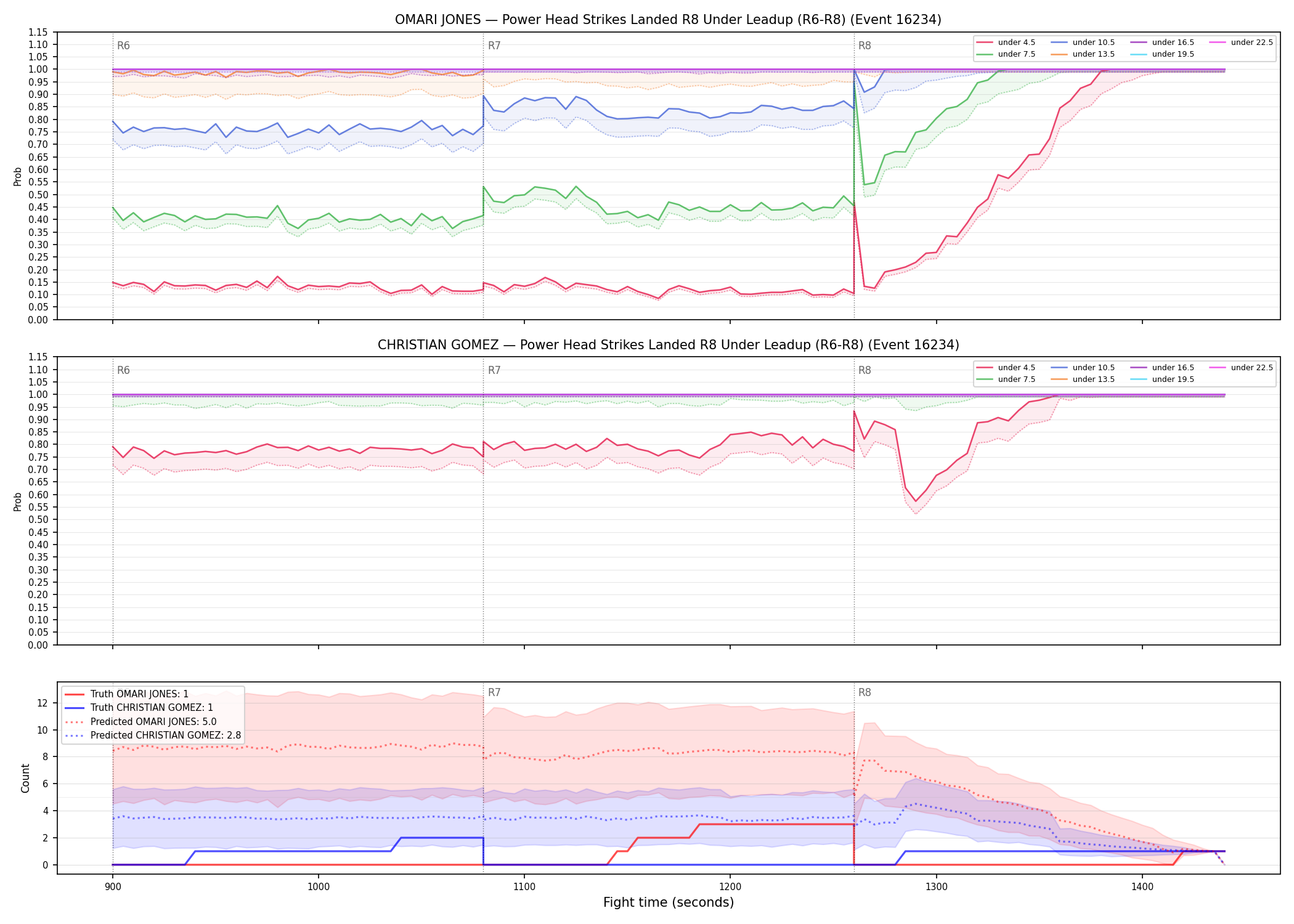
Task: Click the 1300 x-axis tick label
Action: coord(937,886)
